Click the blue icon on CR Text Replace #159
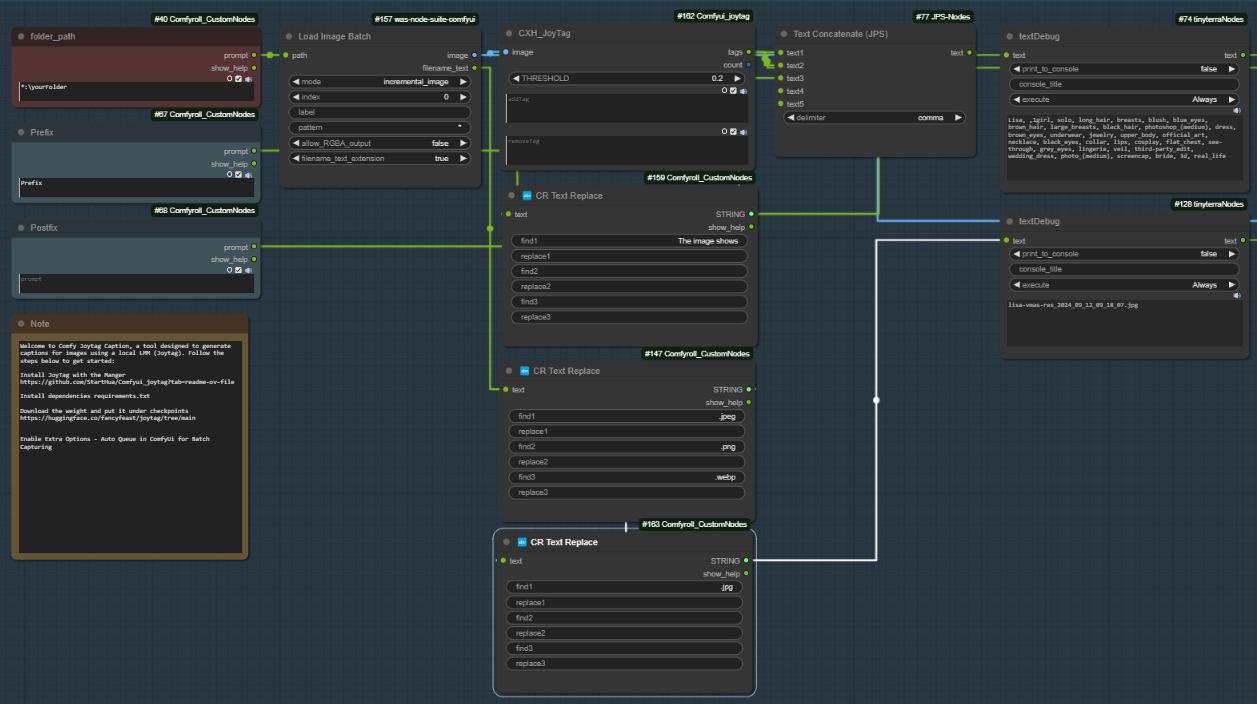 coord(527,196)
